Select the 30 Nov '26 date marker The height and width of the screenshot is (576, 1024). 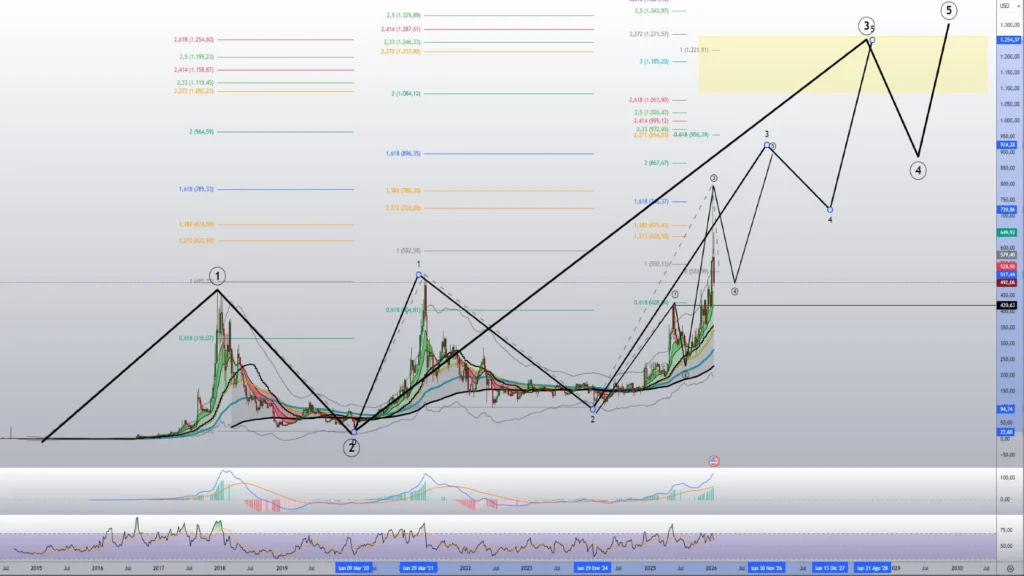[766, 567]
